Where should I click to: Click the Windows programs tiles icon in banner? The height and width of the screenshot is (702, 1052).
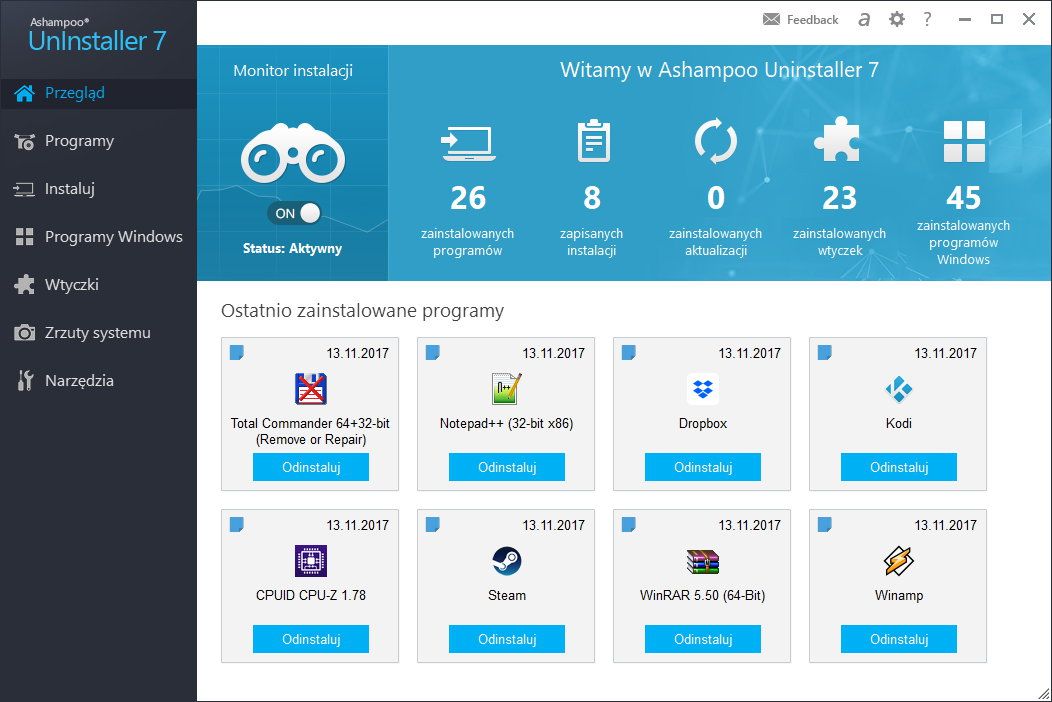coord(964,142)
